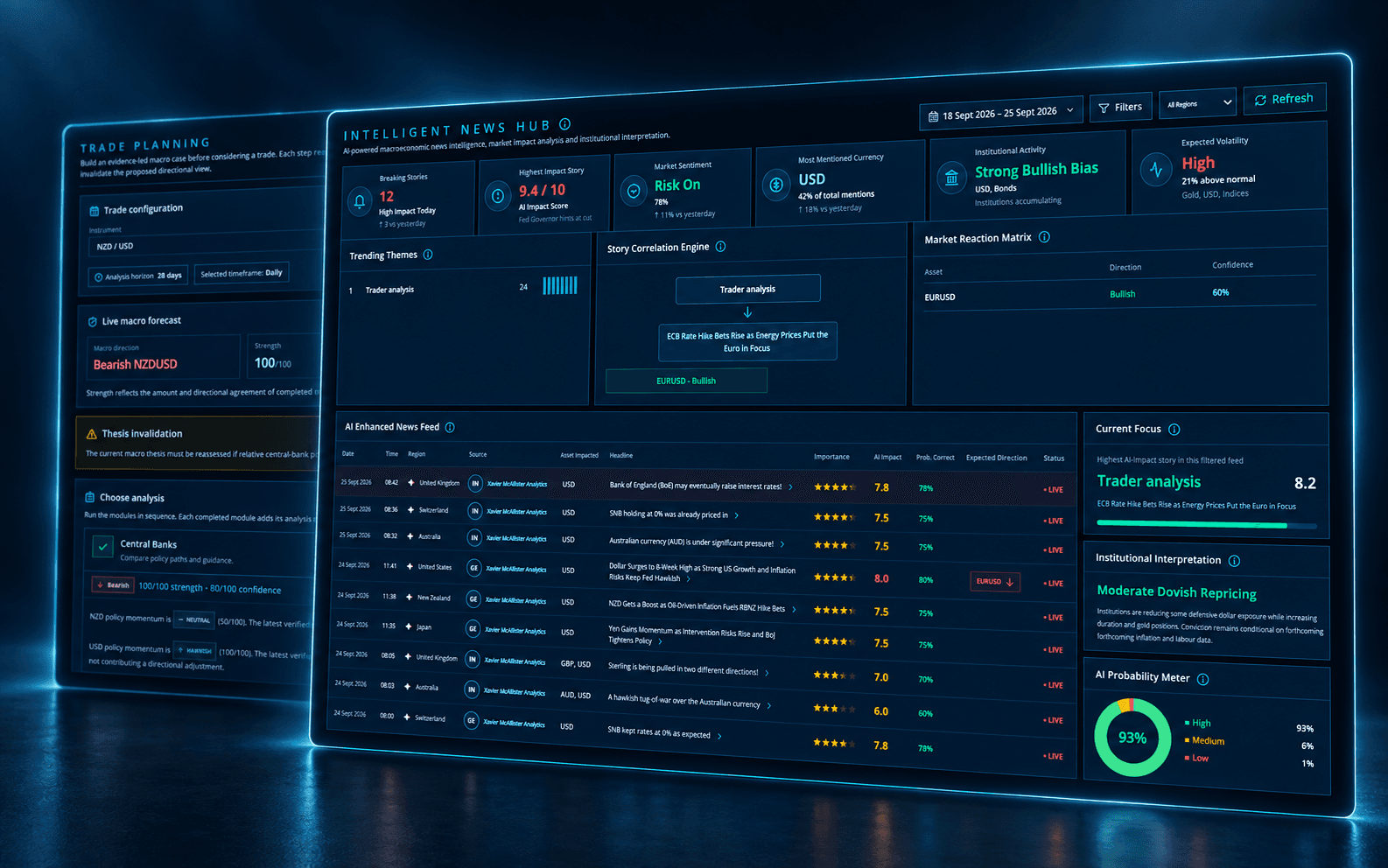Click the alert icon in Highest Impact Story card

point(498,196)
